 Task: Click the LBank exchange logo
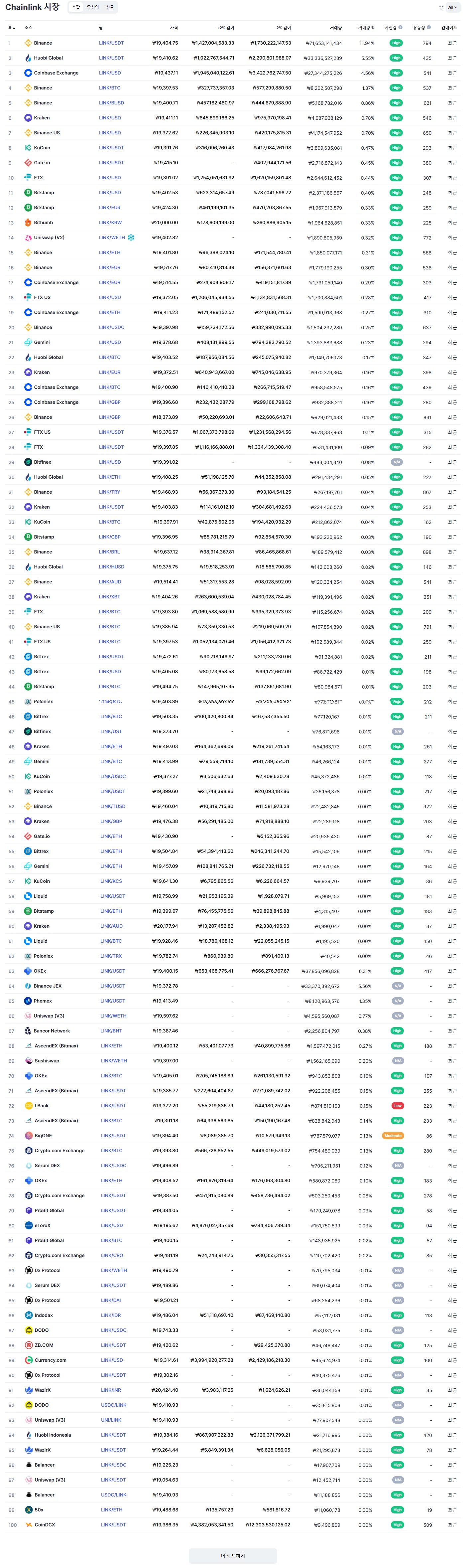(x=28, y=1105)
